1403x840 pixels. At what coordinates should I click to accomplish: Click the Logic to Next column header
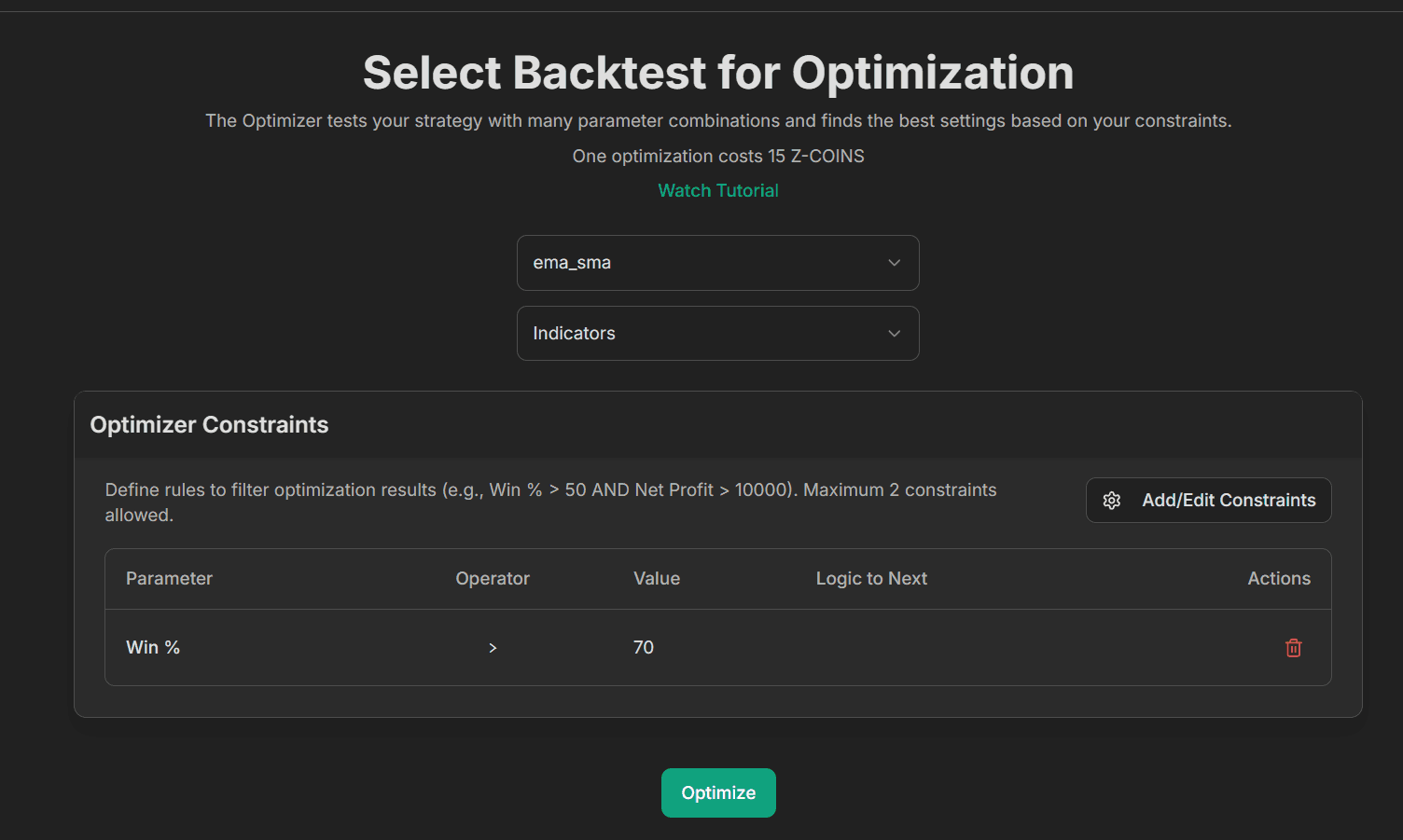pos(871,579)
